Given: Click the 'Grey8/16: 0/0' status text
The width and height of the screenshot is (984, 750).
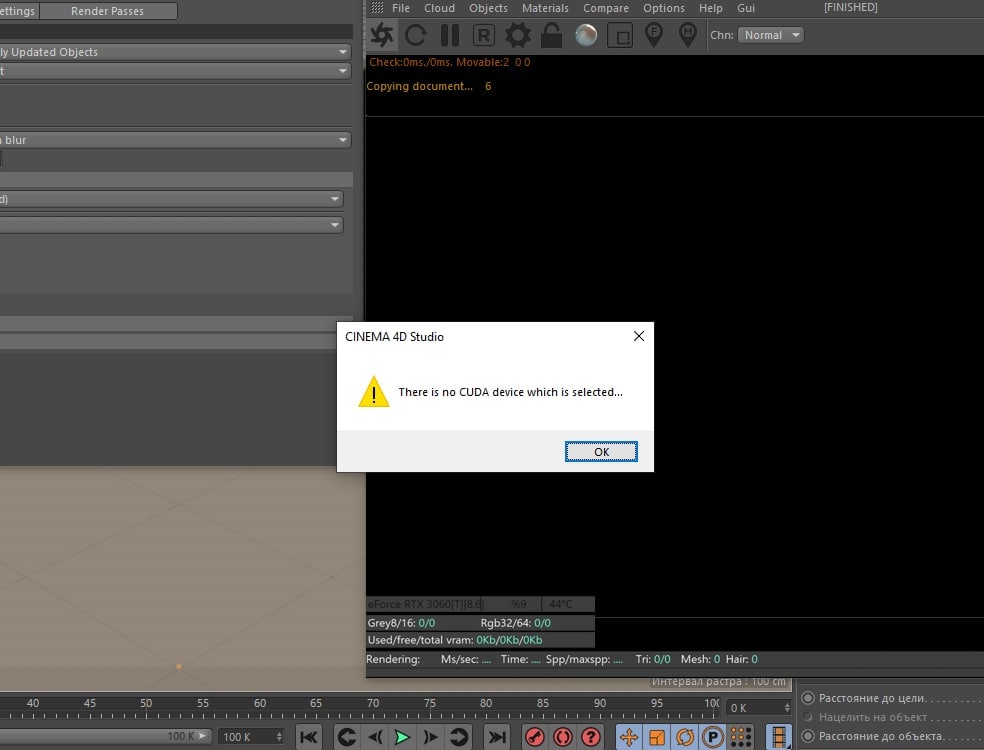Looking at the screenshot, I should (401, 623).
